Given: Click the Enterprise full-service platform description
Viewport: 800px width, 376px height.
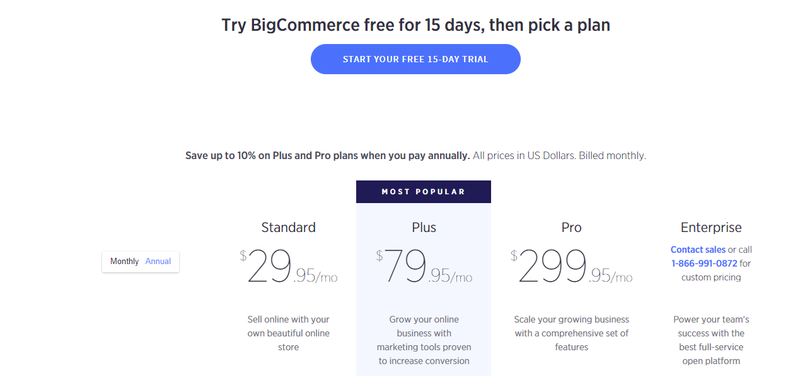Looking at the screenshot, I should (x=711, y=340).
